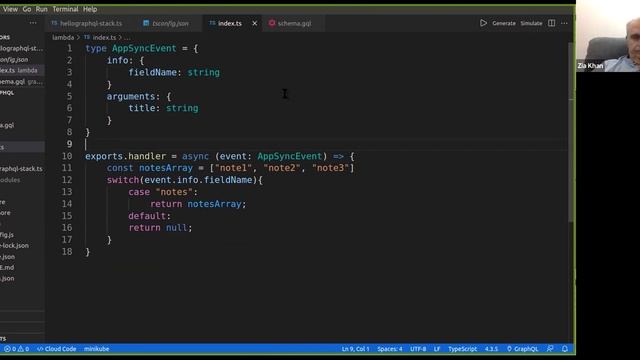This screenshot has height=360, width=640.
Task: Change indentation via Spaces: 4
Action: pos(389,349)
